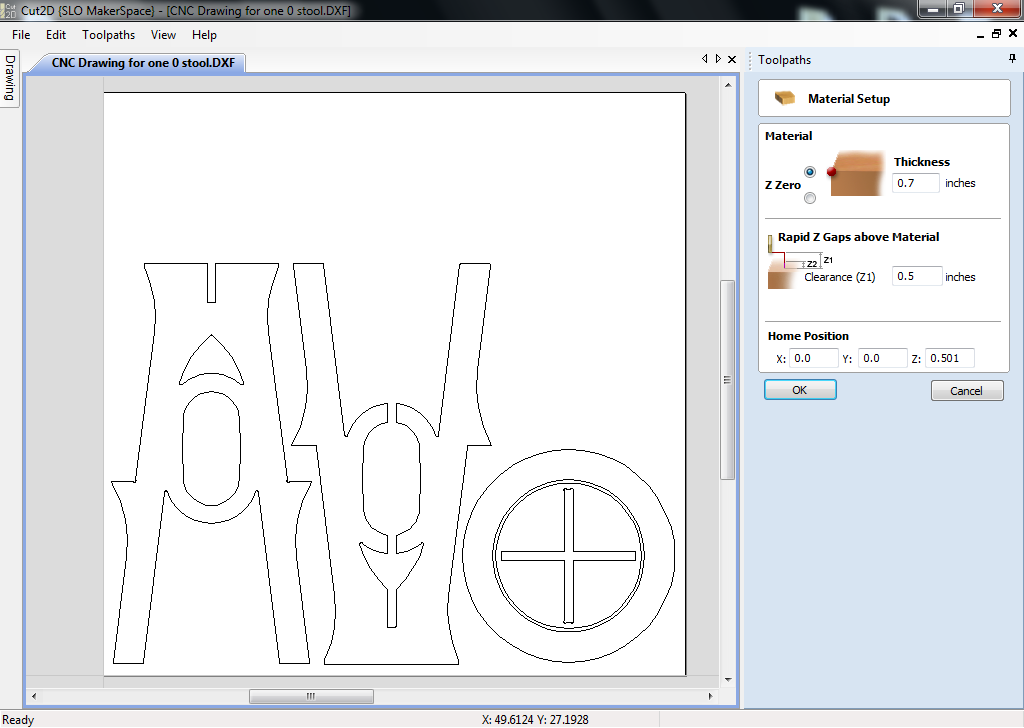Viewport: 1024px width, 728px height.
Task: Select the oval cutout in left leg
Action: point(211,449)
